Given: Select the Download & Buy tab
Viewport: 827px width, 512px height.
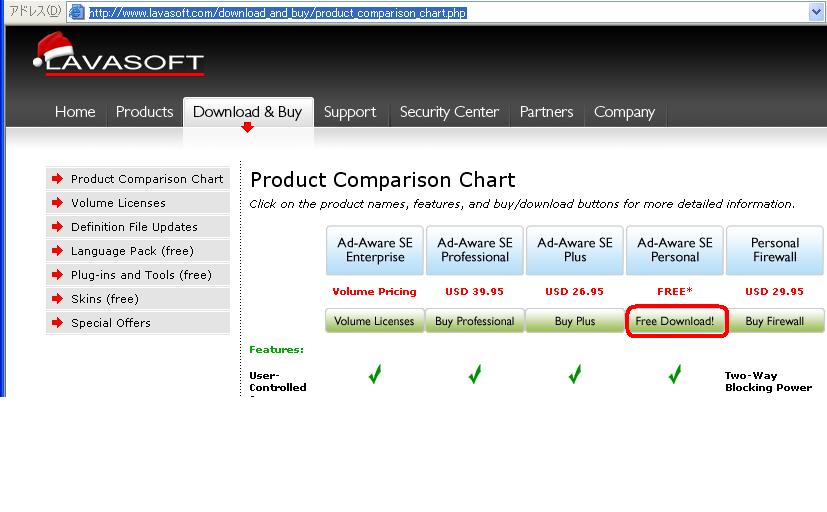Looking at the screenshot, I should pos(247,112).
